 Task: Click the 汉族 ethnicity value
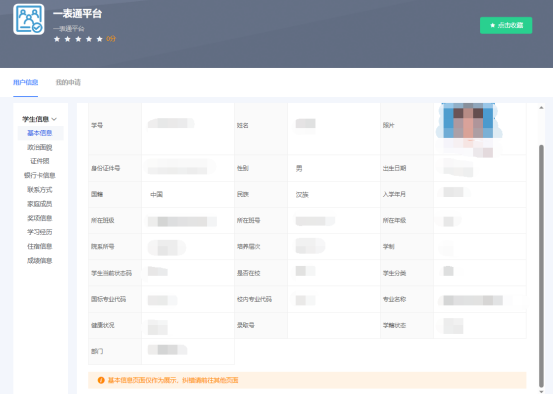pos(302,195)
